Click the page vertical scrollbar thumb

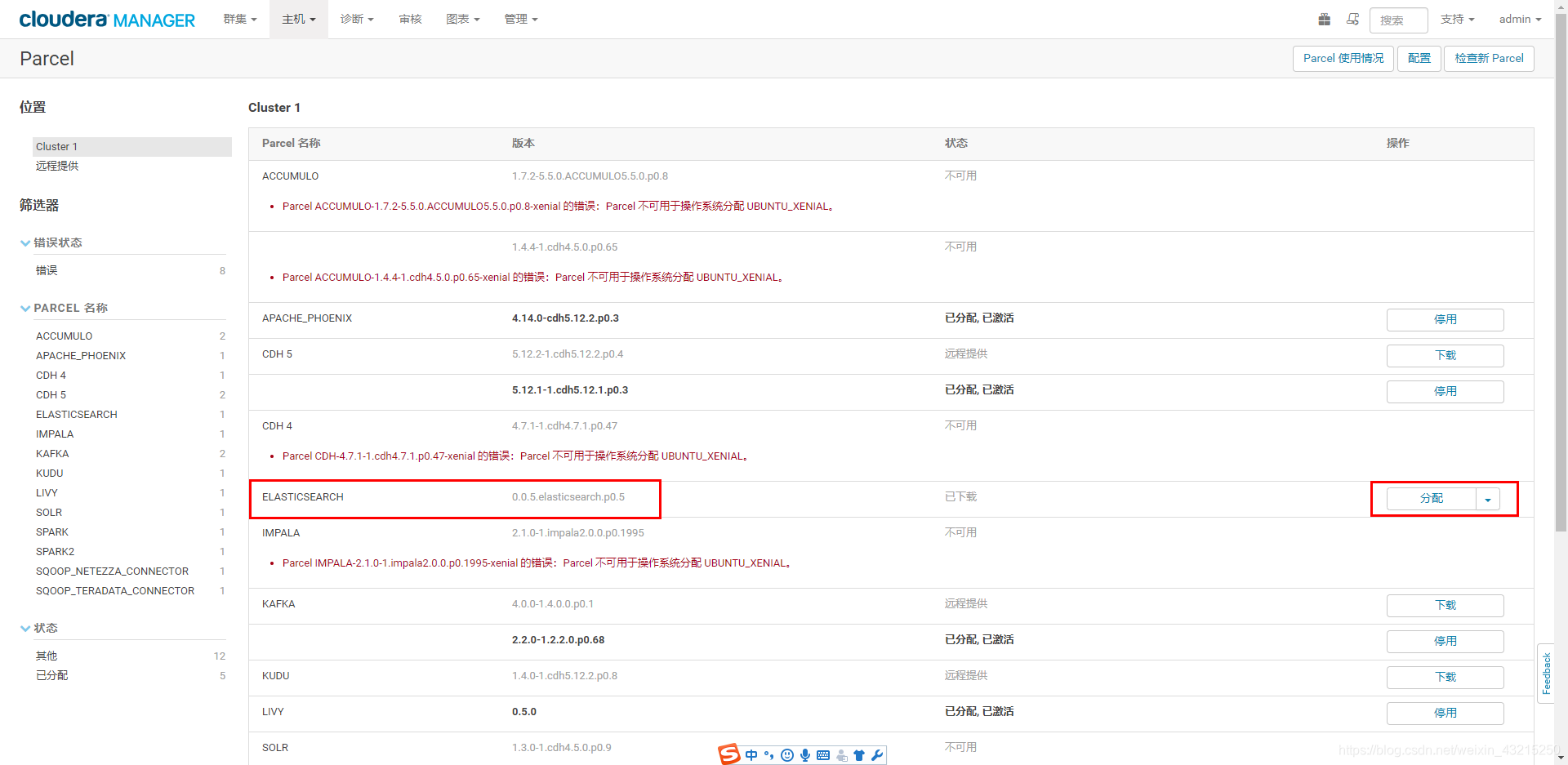pyautogui.click(x=1561, y=274)
